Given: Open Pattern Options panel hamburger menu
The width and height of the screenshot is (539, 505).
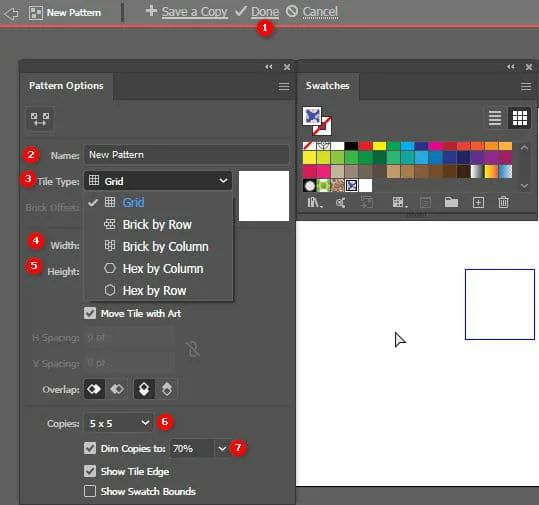Looking at the screenshot, I should pyautogui.click(x=284, y=86).
